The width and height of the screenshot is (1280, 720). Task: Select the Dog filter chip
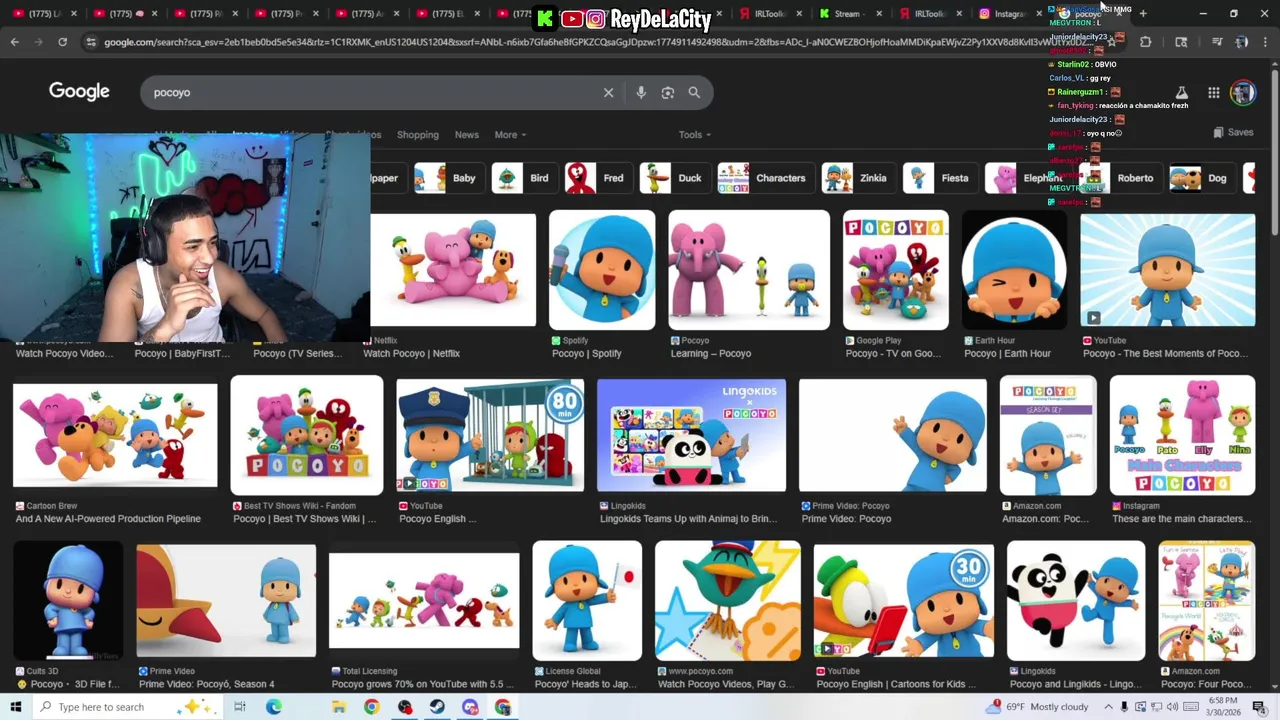[x=1200, y=178]
